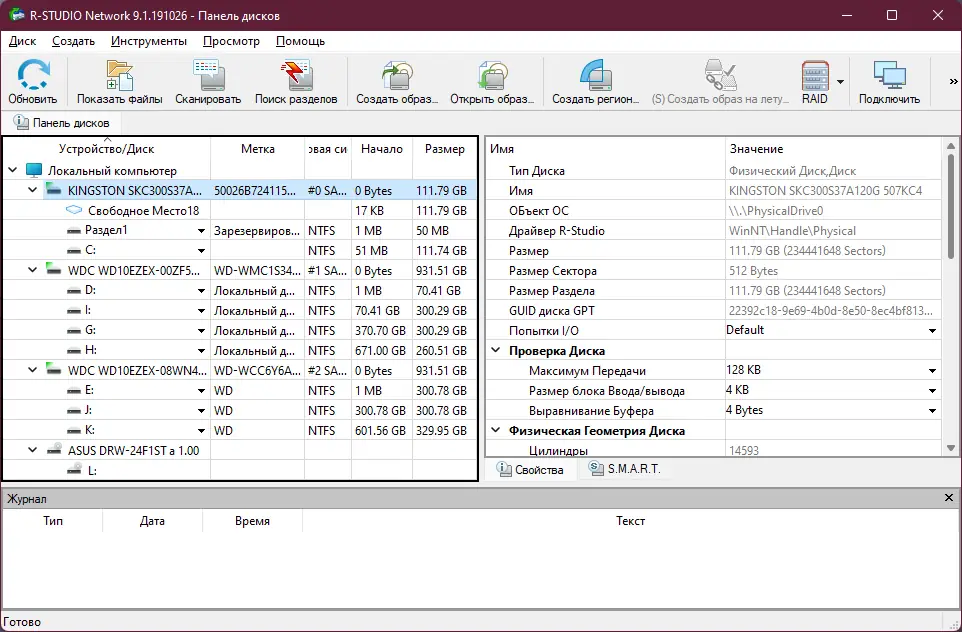Open dropdown arrow for partition K:

201,431
